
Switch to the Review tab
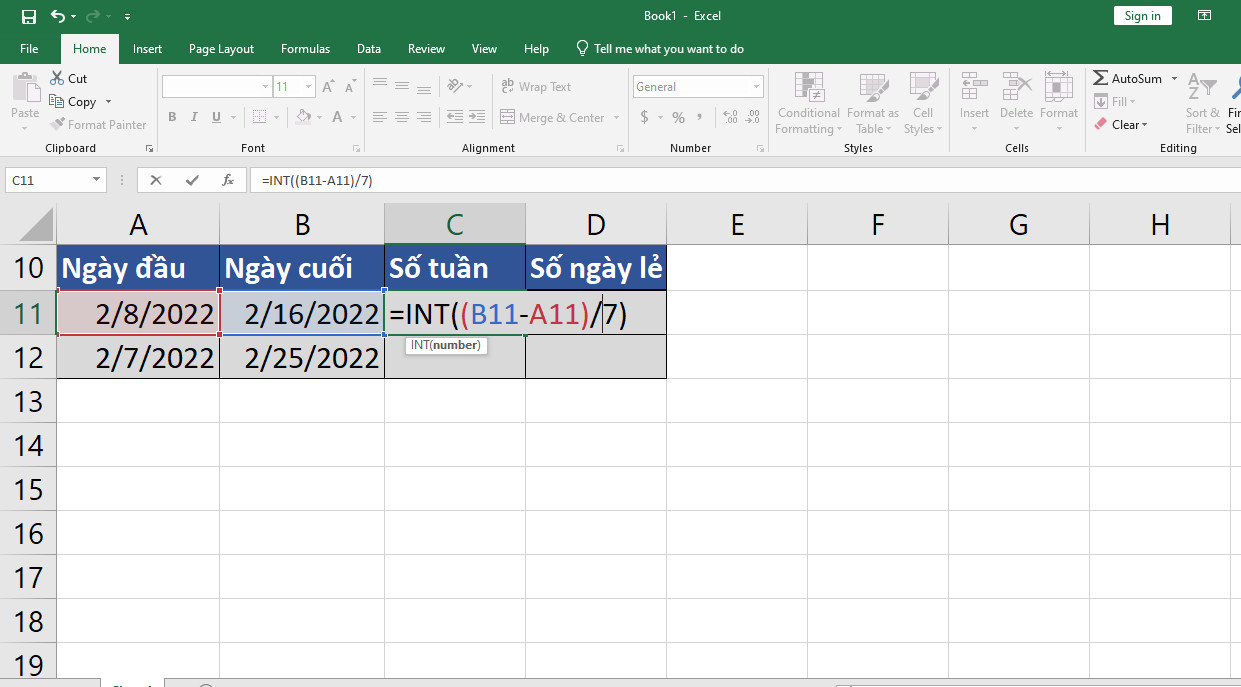click(426, 48)
